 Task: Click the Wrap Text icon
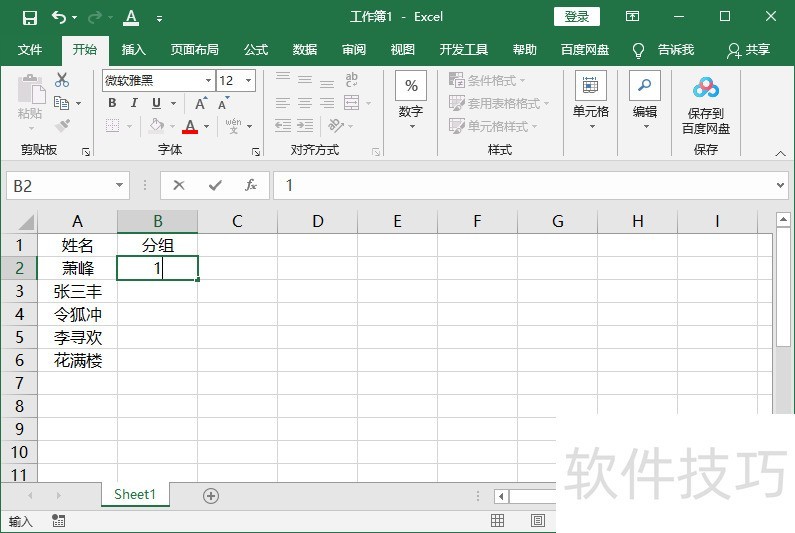point(351,80)
